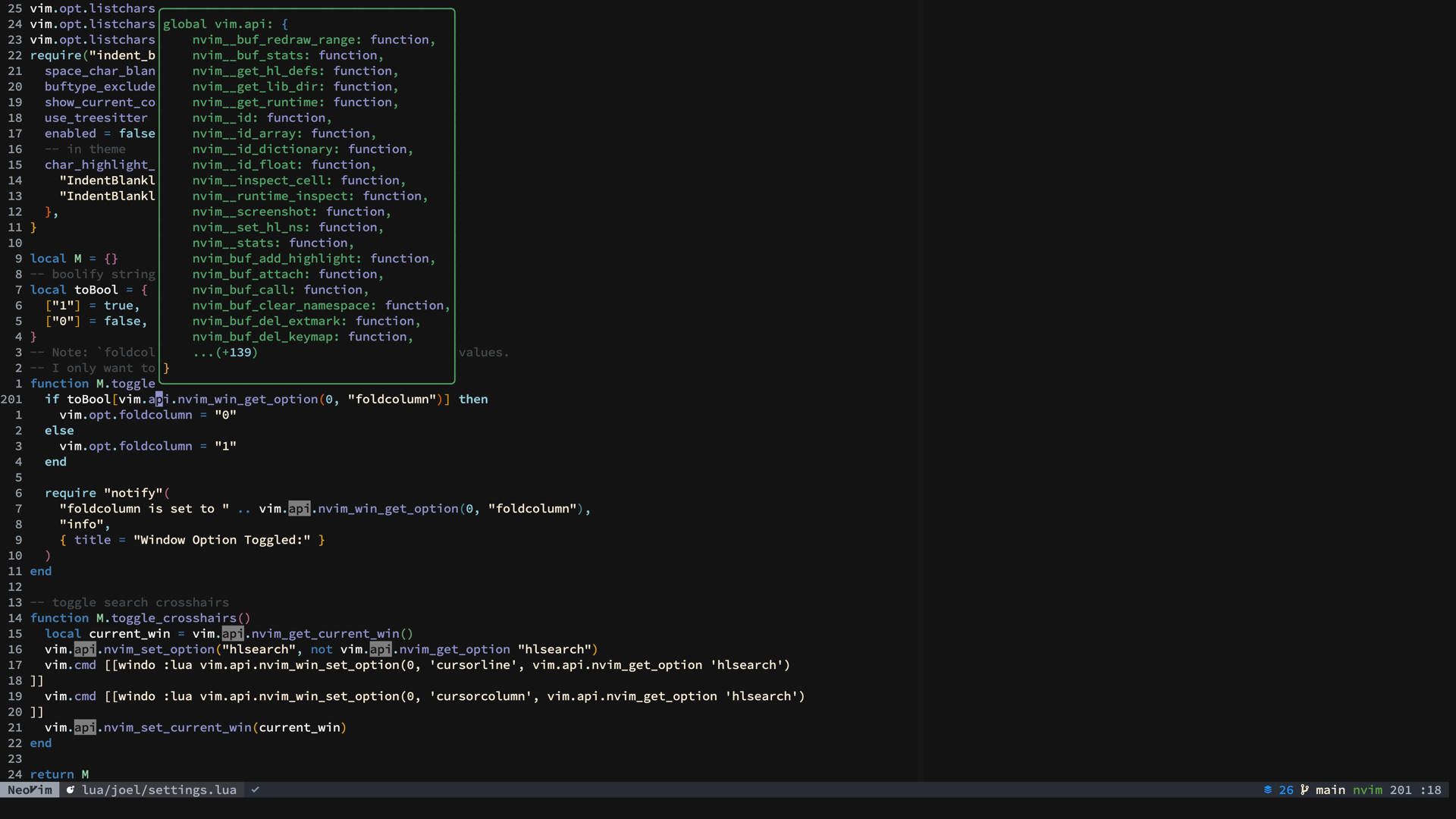Click nvim__get_lib_dir entry in popup

[296, 86]
